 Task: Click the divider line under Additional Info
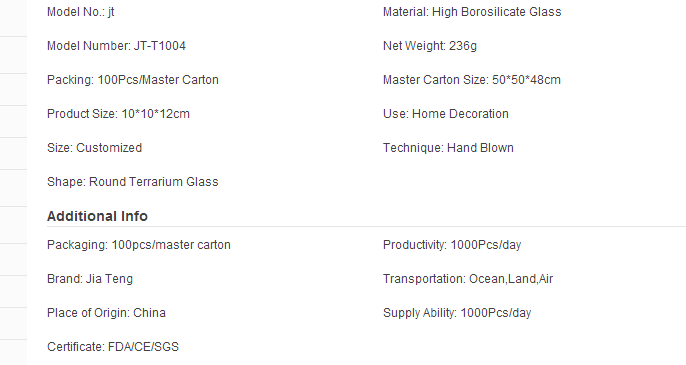point(366,227)
